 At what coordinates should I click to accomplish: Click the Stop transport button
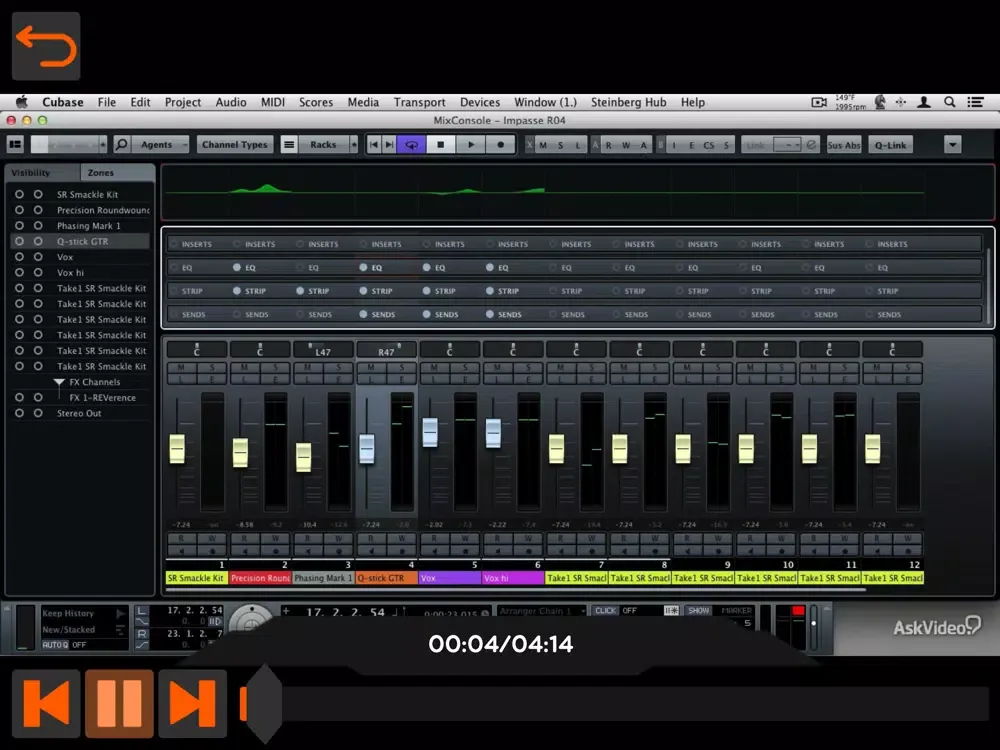pyautogui.click(x=441, y=145)
